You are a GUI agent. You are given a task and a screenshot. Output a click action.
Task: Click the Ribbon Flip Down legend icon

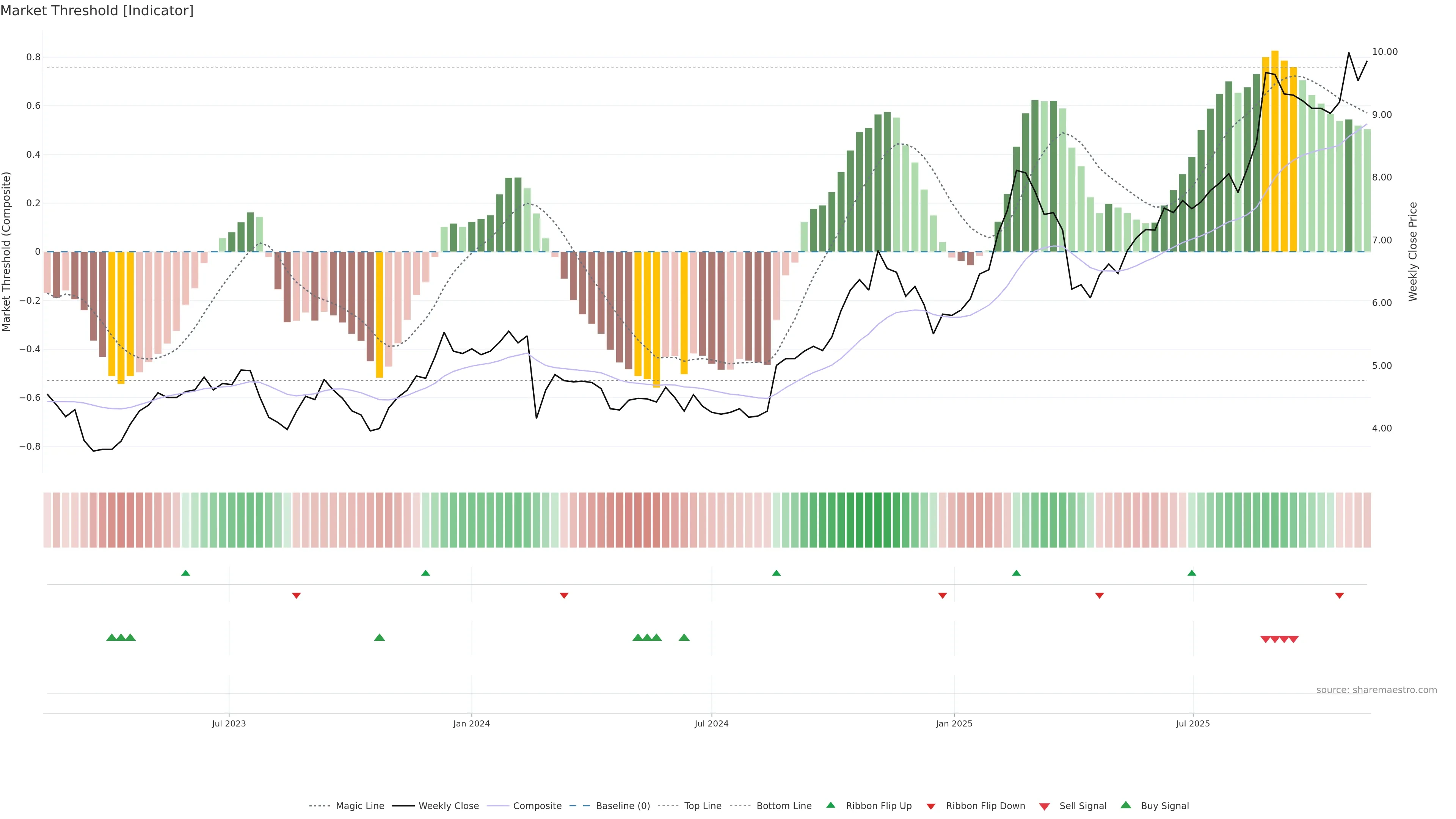tap(931, 806)
